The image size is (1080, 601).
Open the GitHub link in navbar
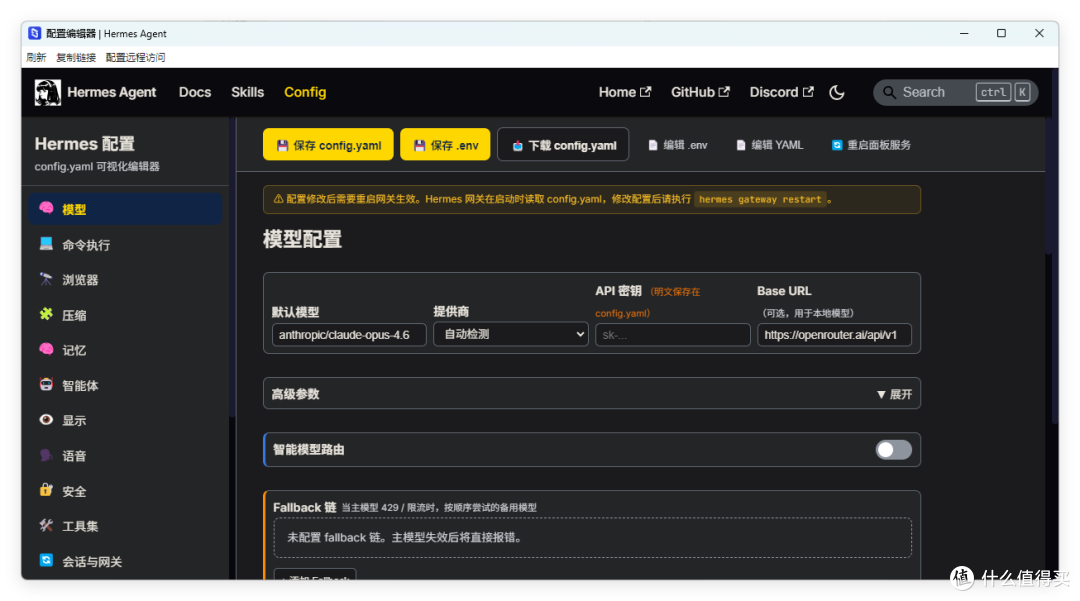tap(700, 92)
